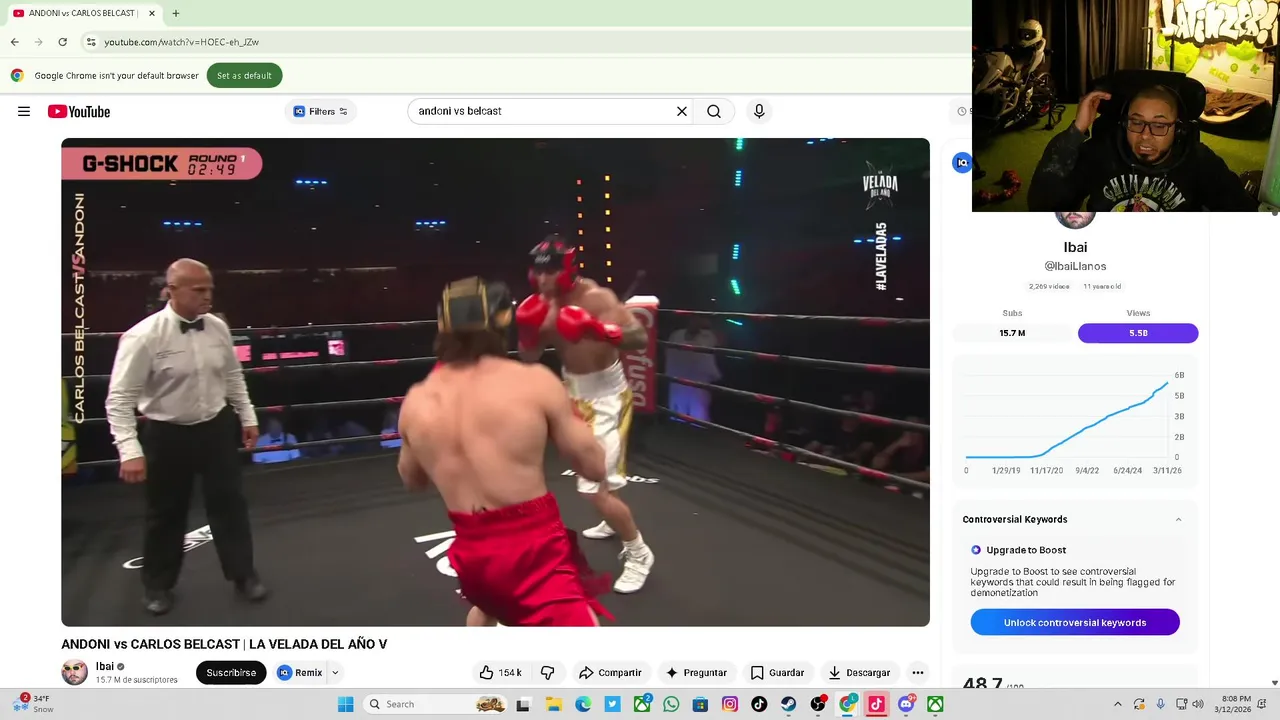The width and height of the screenshot is (1280, 720).
Task: Open WhatsApp from the taskbar
Action: (x=671, y=704)
